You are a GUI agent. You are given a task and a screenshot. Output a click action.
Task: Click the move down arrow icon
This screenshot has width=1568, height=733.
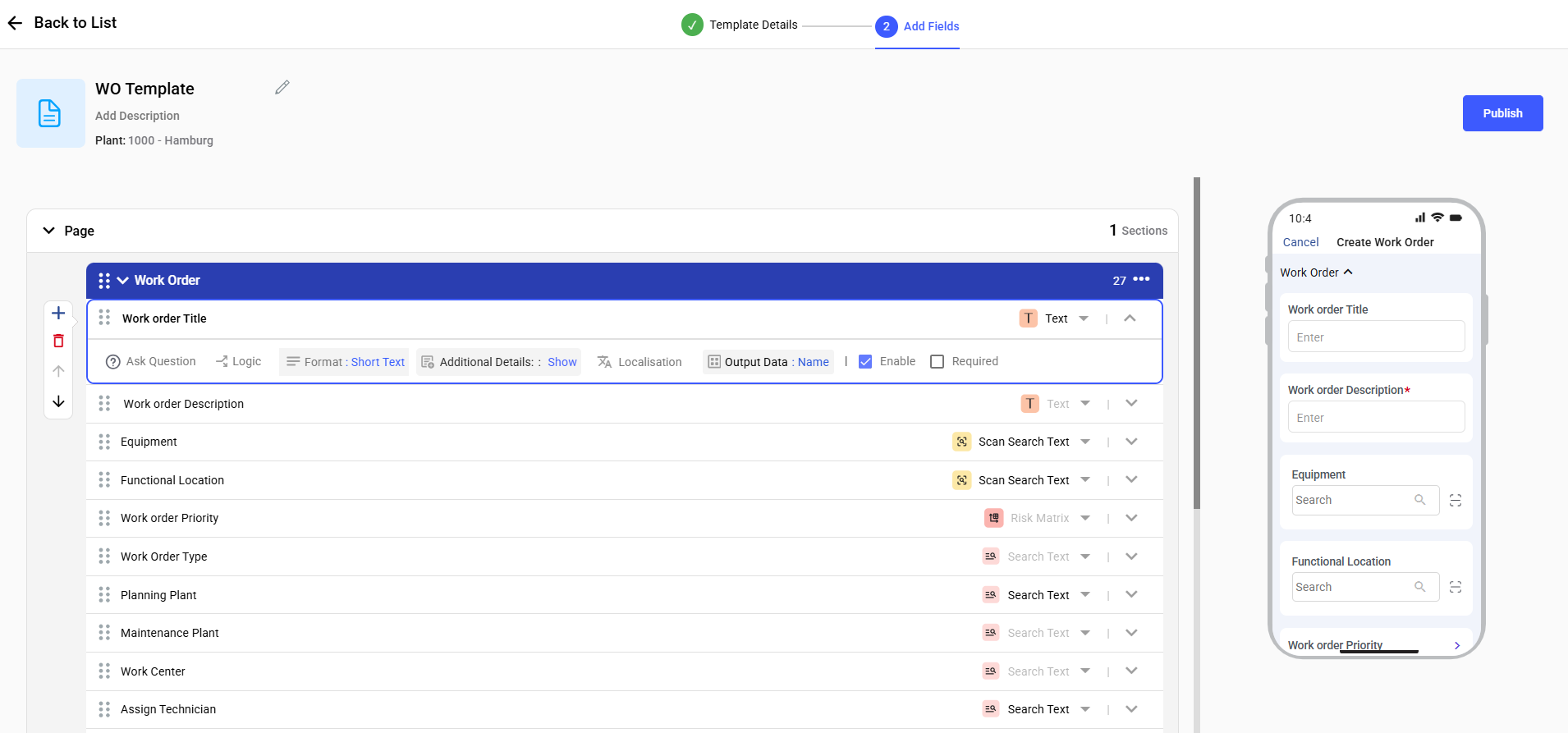pos(58,401)
